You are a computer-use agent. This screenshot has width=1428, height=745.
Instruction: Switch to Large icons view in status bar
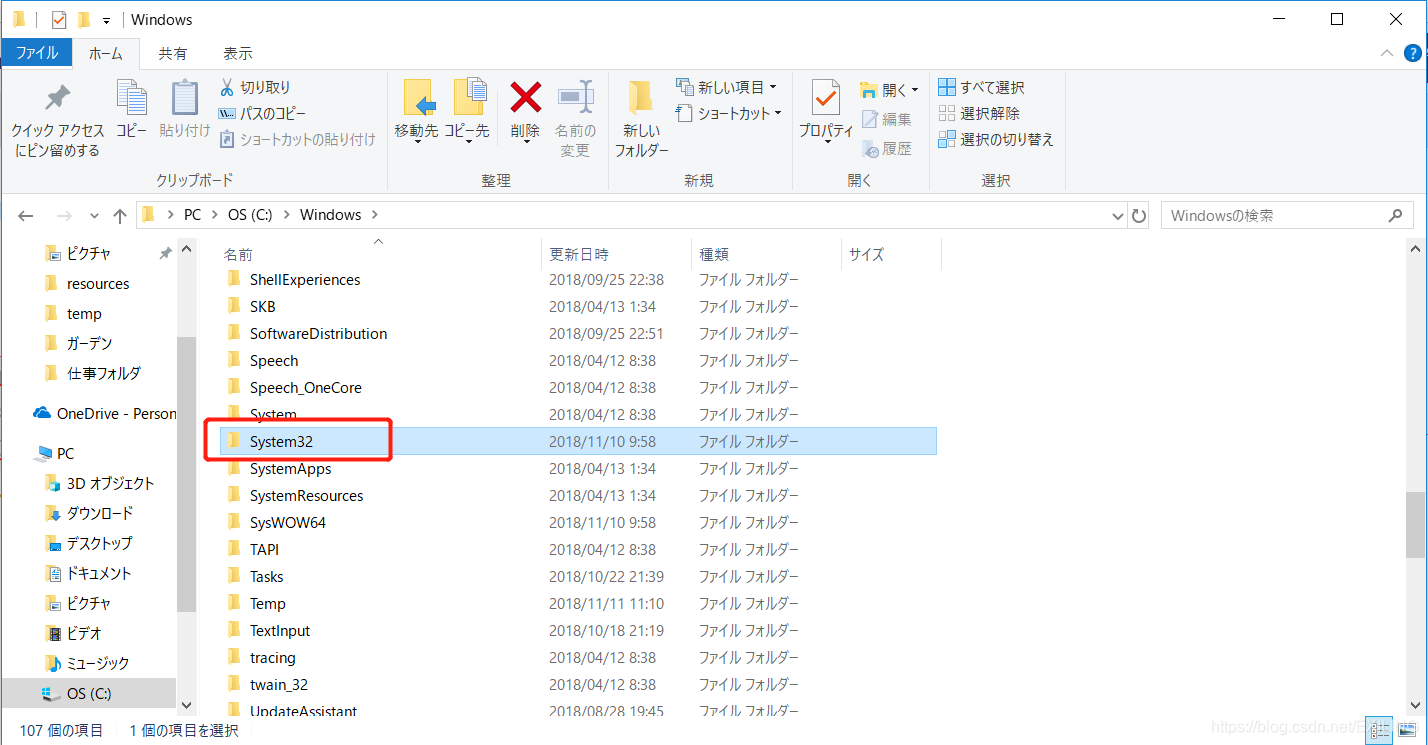[1406, 730]
